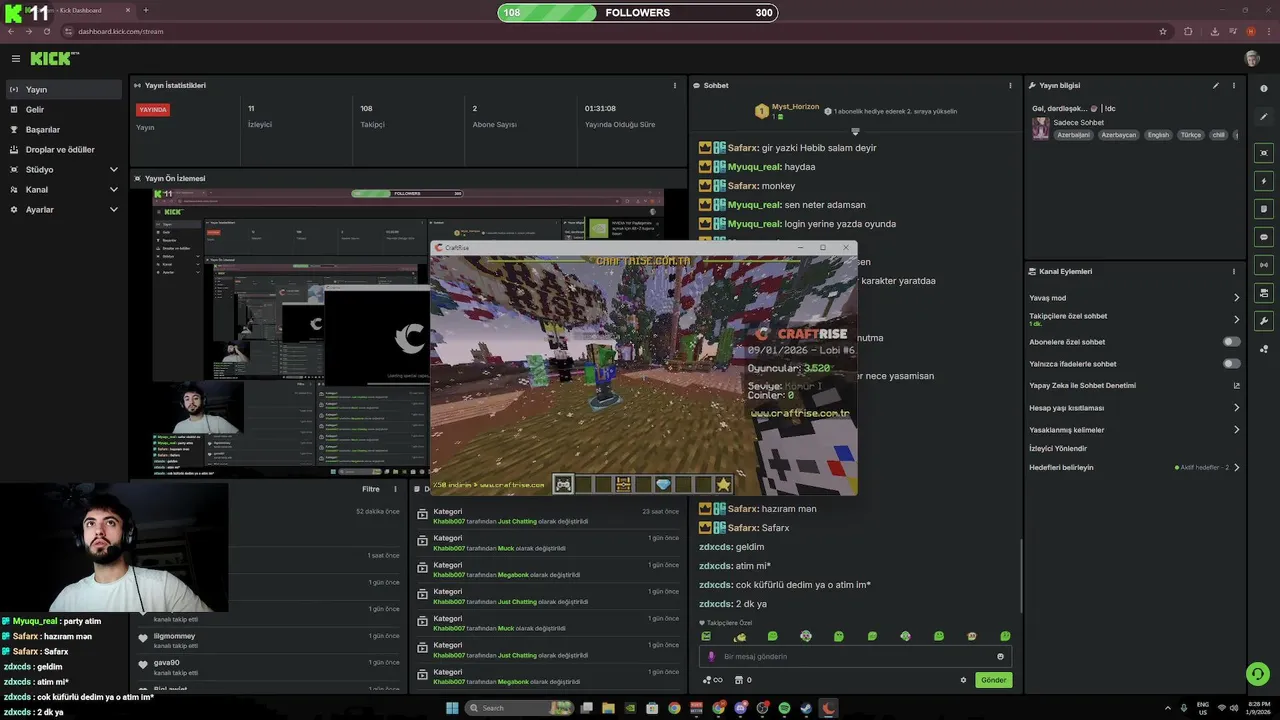Open the Yayın section in sidebar
1280x720 pixels.
tap(64, 89)
